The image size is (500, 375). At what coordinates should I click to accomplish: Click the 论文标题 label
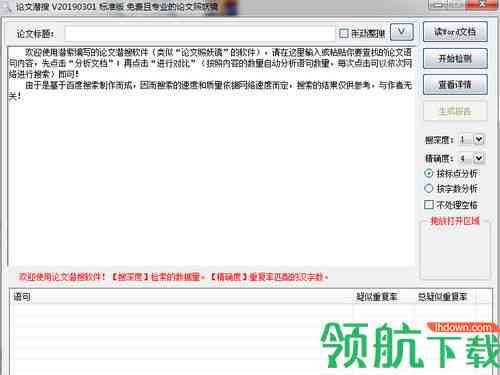point(35,34)
